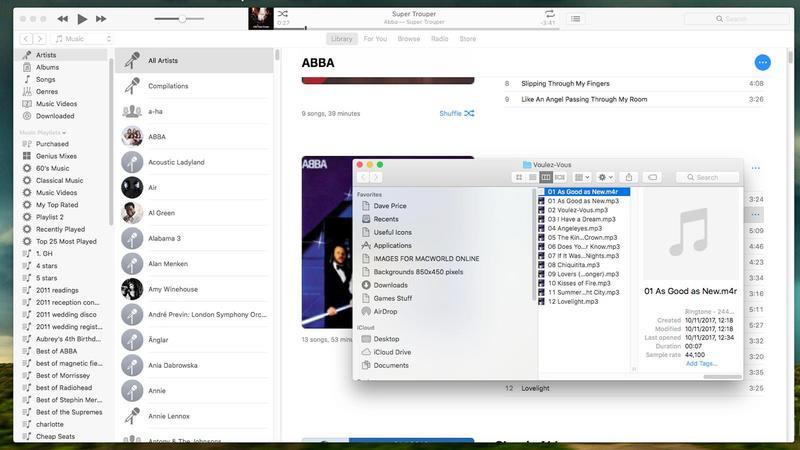Select All Artists in the artist list
This screenshot has width=800, height=450.
(194, 60)
